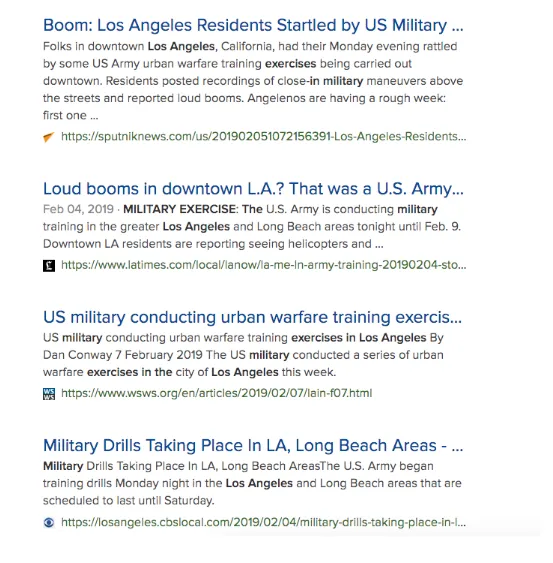Click snippet text 'Dan Conway 7 February 2019'

(123, 355)
